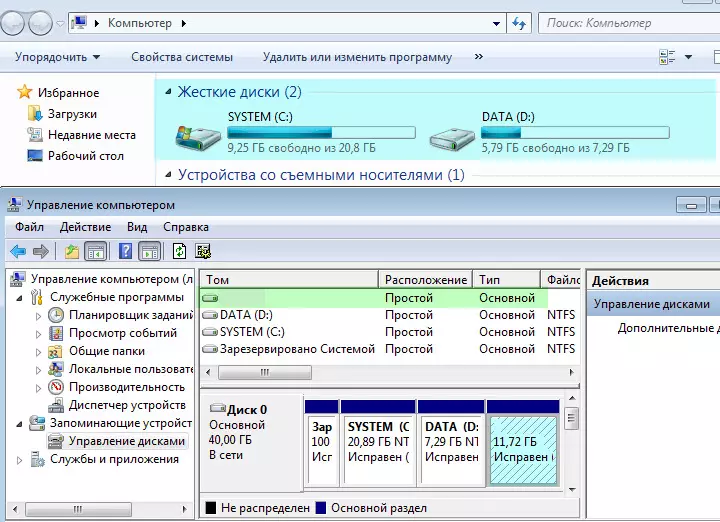Open the Вид menu

136,227
